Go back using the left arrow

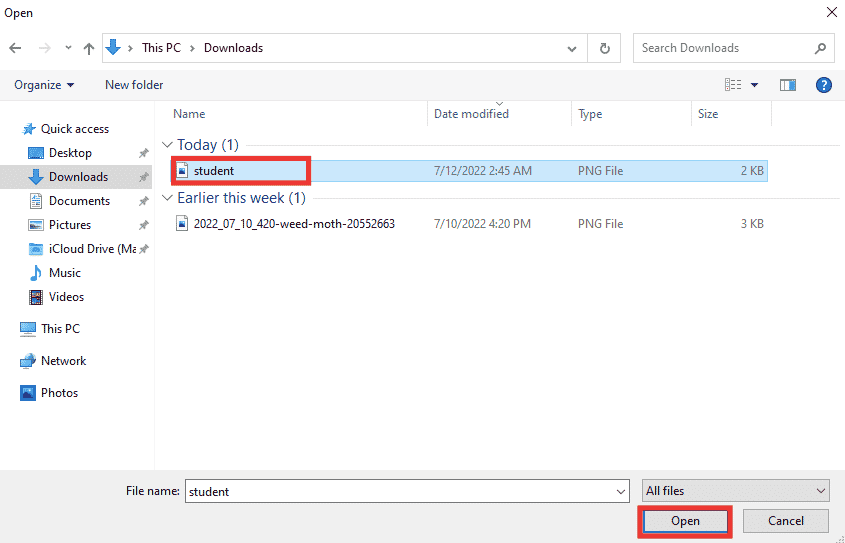pos(15,48)
